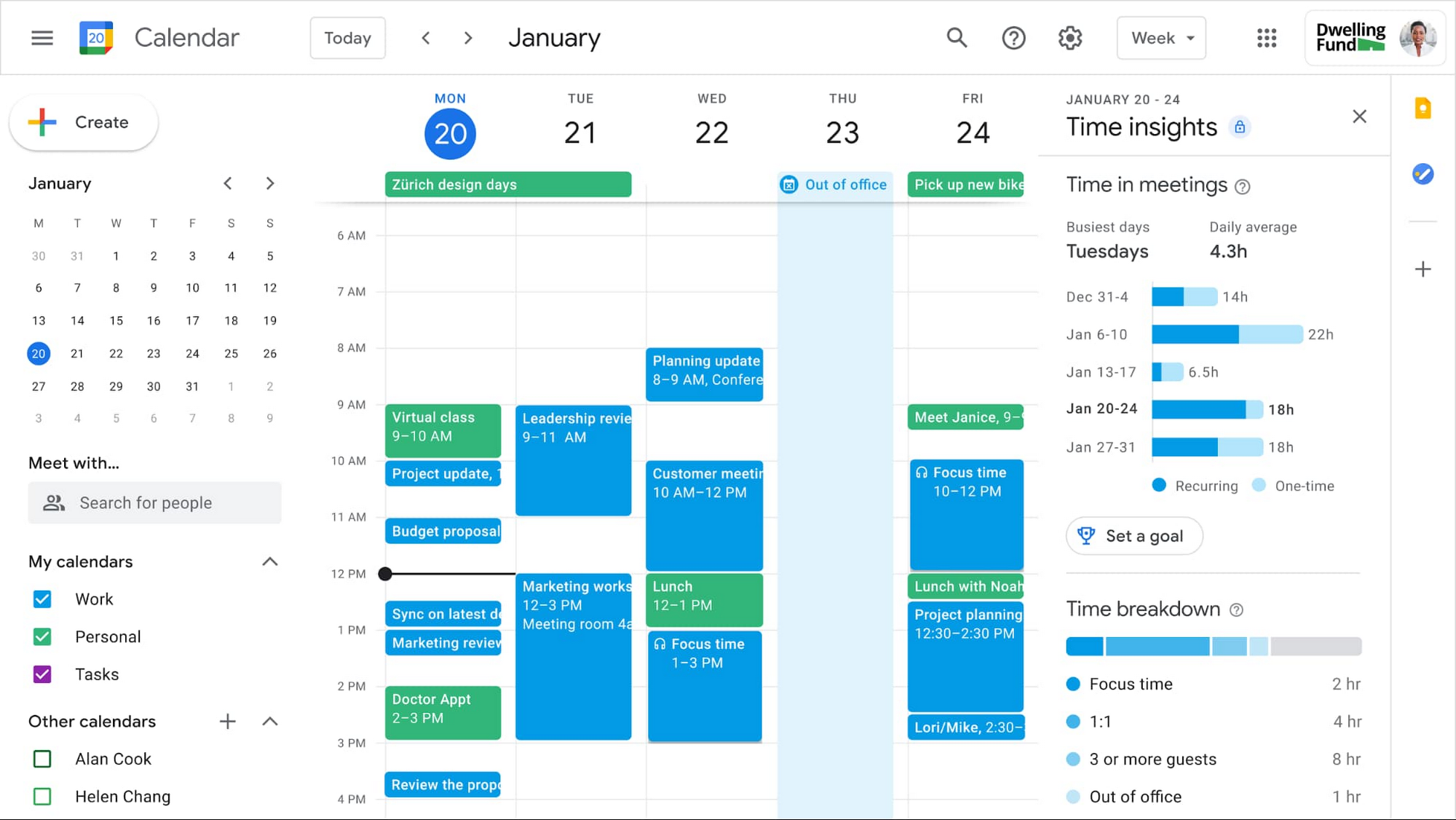Open the Week view dropdown selector
The image size is (1456, 820).
[x=1161, y=37]
